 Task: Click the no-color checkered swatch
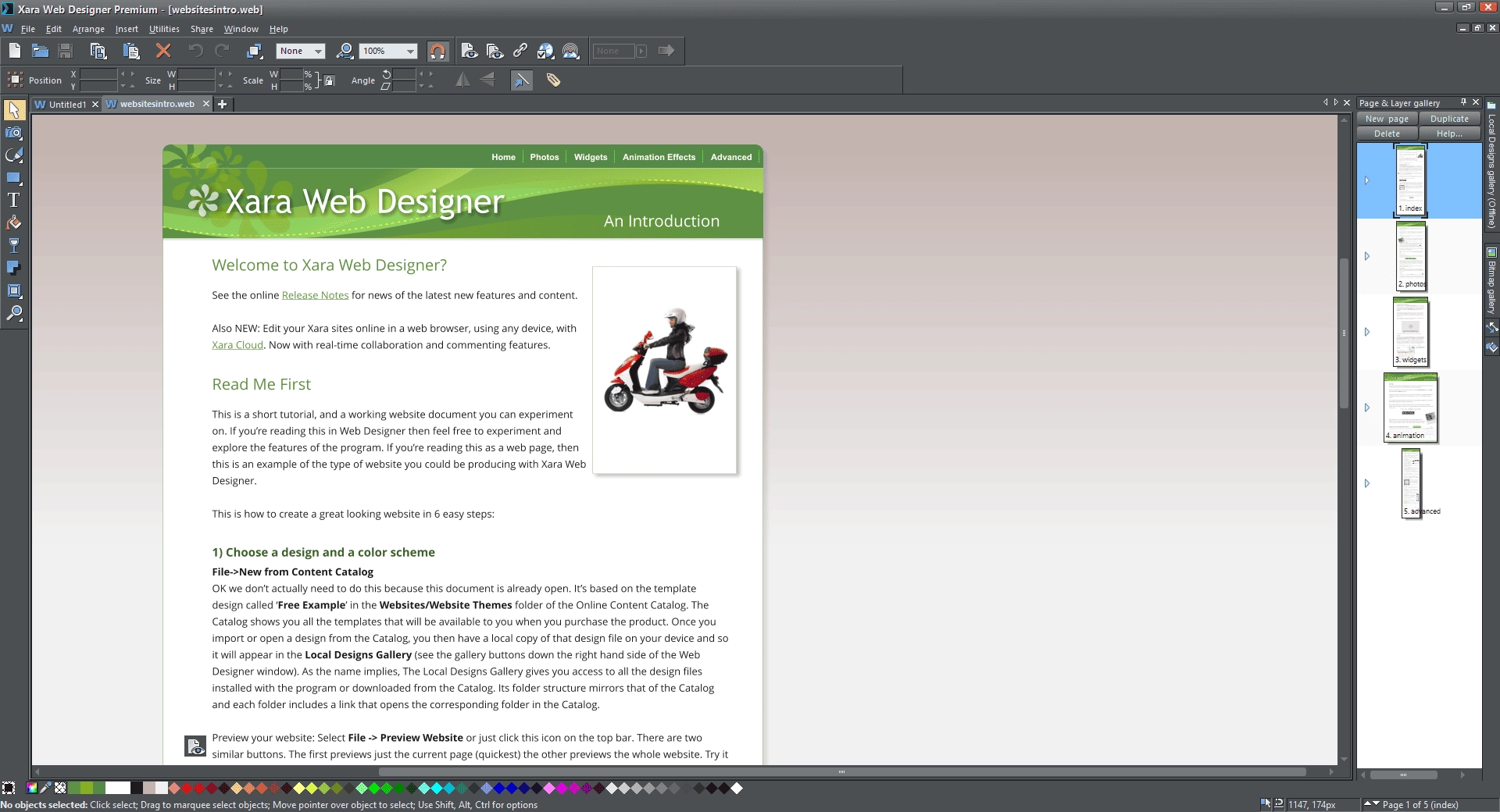click(60, 788)
